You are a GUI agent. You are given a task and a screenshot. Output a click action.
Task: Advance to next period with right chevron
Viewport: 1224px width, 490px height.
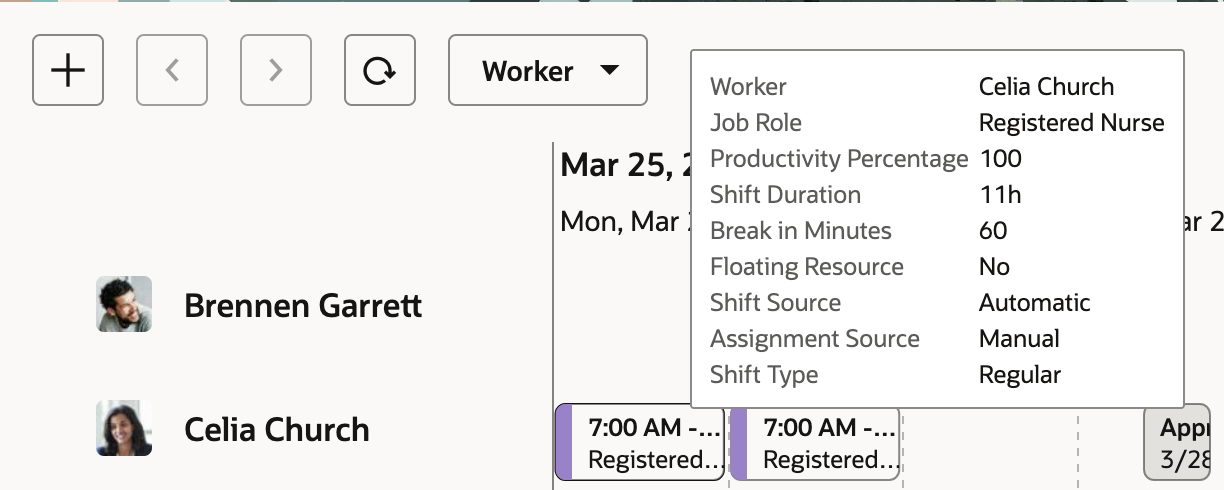(x=276, y=70)
